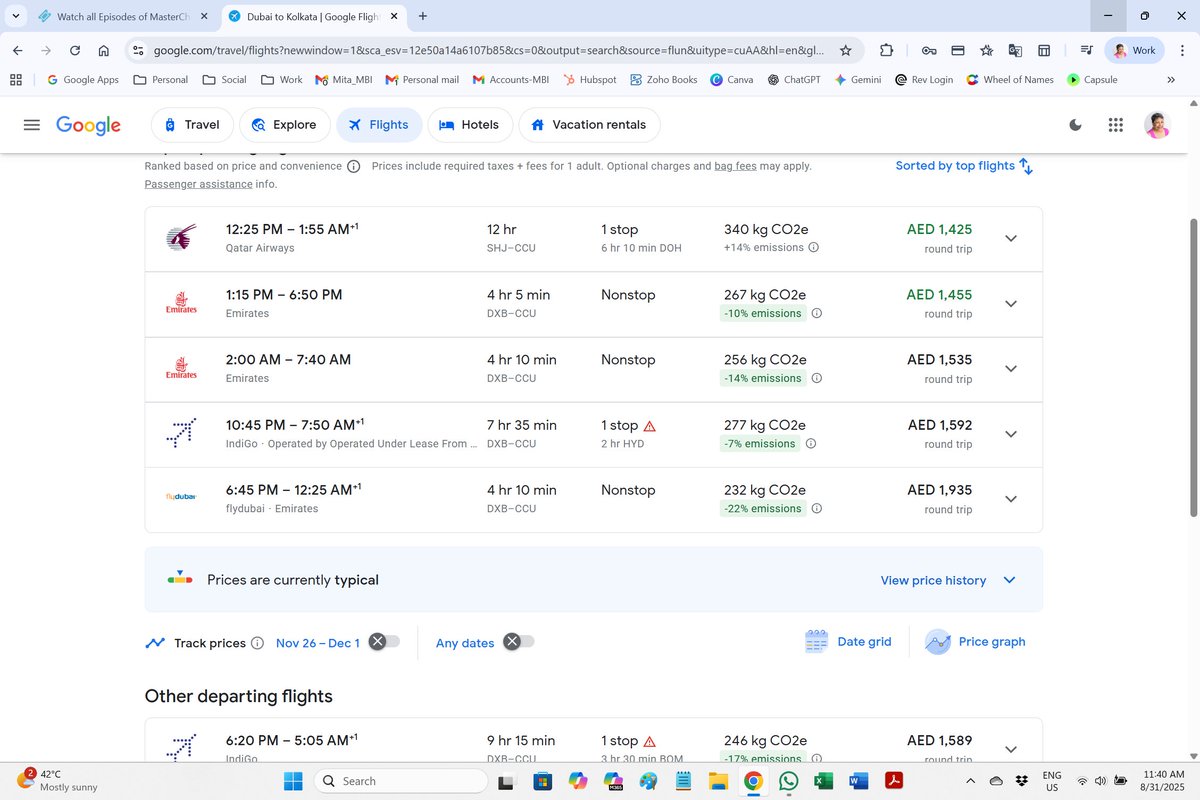1200x800 pixels.
Task: Open the Zoho Books bookmark
Action: click(x=663, y=80)
